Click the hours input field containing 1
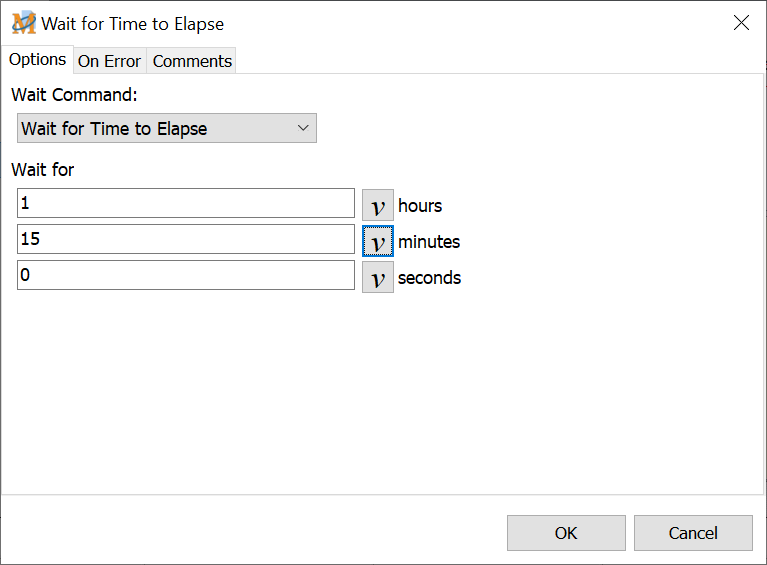This screenshot has width=767, height=565. pos(185,203)
